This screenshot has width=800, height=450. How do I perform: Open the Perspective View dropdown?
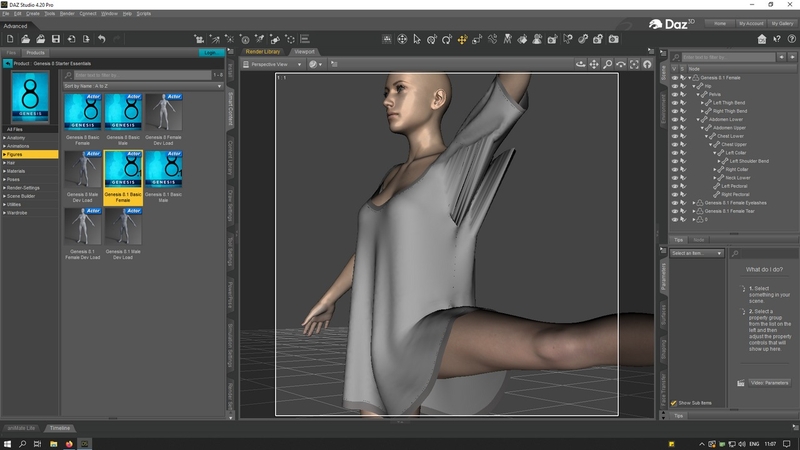coord(272,64)
